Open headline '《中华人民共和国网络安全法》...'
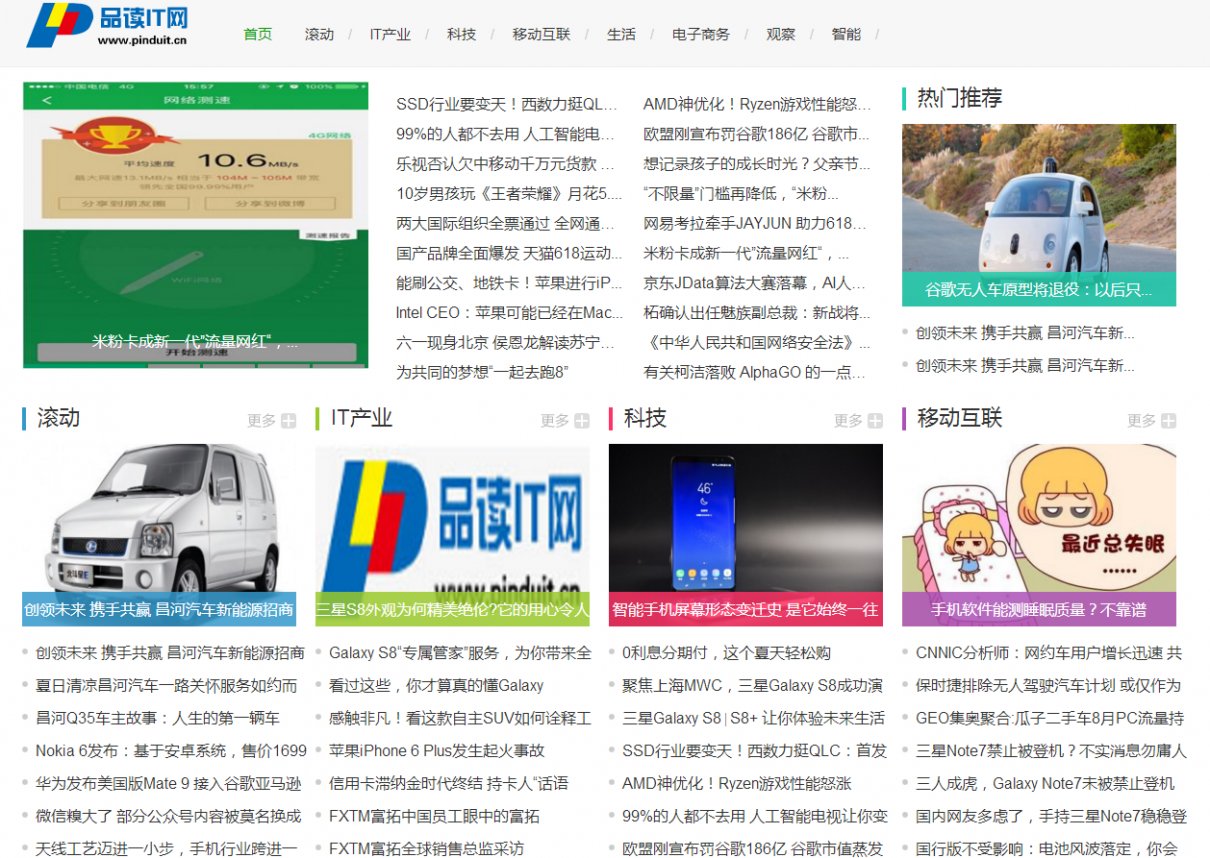 pyautogui.click(x=757, y=343)
